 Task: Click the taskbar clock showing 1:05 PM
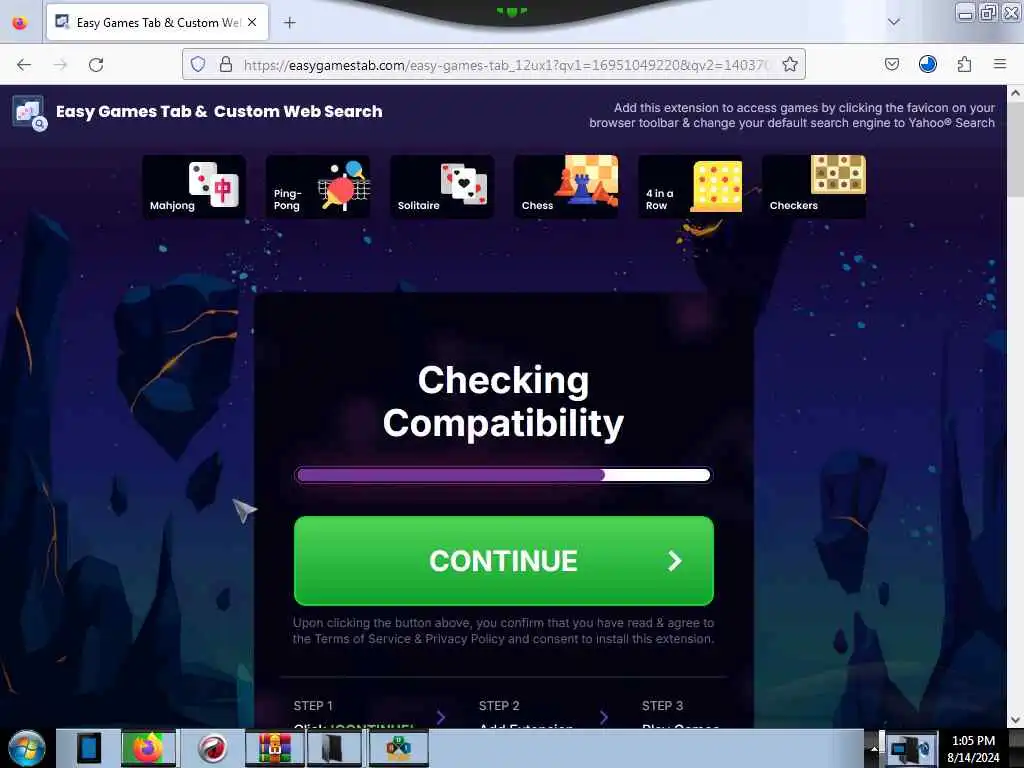click(973, 748)
